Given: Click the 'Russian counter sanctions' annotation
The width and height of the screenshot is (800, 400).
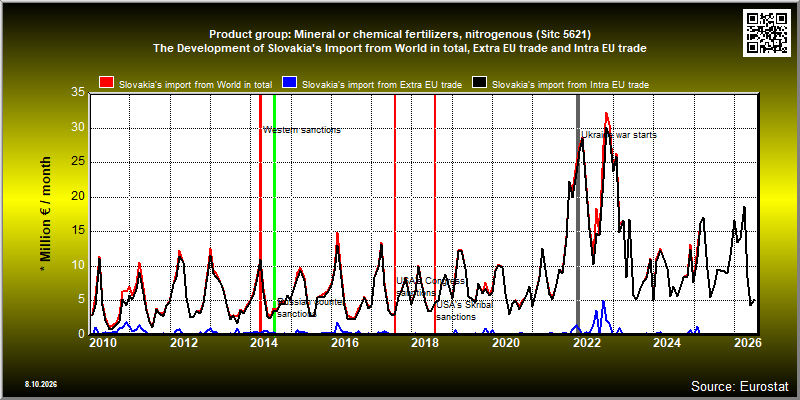Looking at the screenshot, I should pos(309,308).
